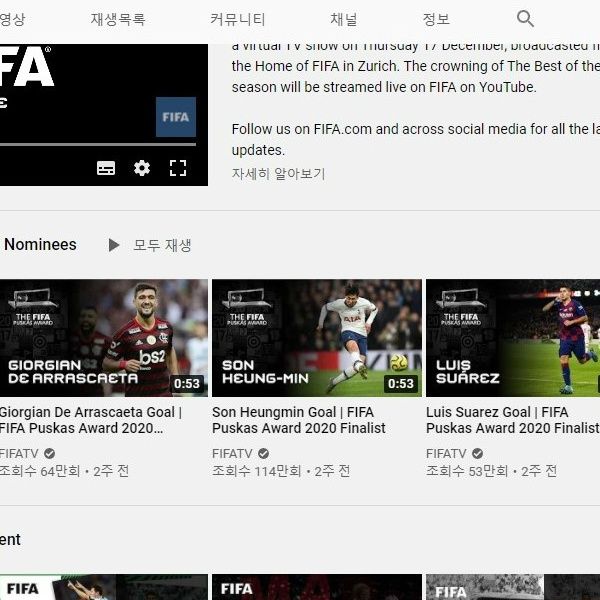This screenshot has height=600, width=600.
Task: Open the 재생목록 tab
Action: (x=118, y=19)
